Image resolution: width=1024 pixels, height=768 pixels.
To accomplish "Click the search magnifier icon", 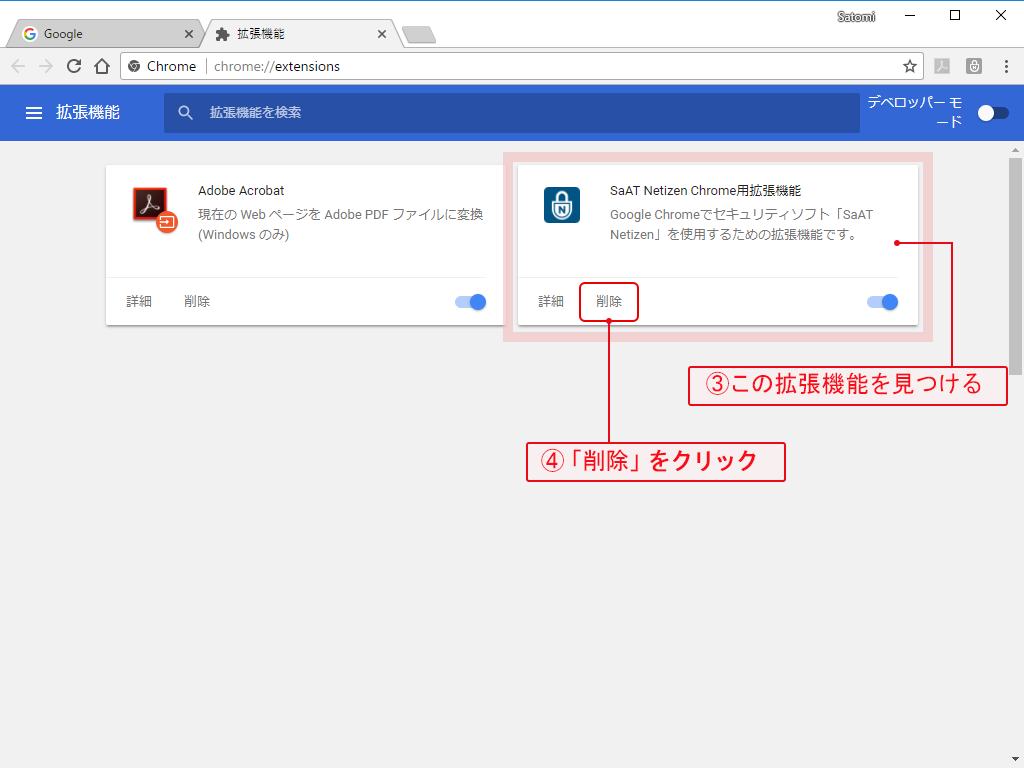I will click(185, 113).
